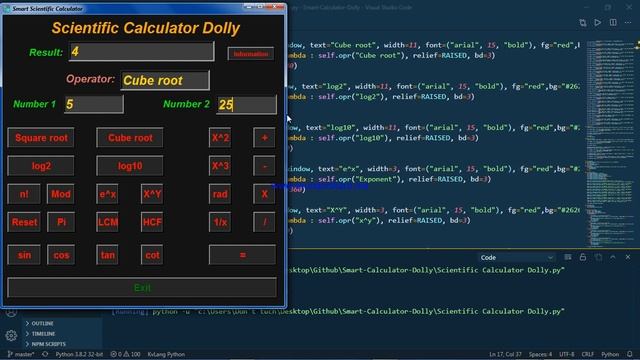Click the rad conversion button
Viewport: 640px width, 360px height.
pyautogui.click(x=220, y=194)
